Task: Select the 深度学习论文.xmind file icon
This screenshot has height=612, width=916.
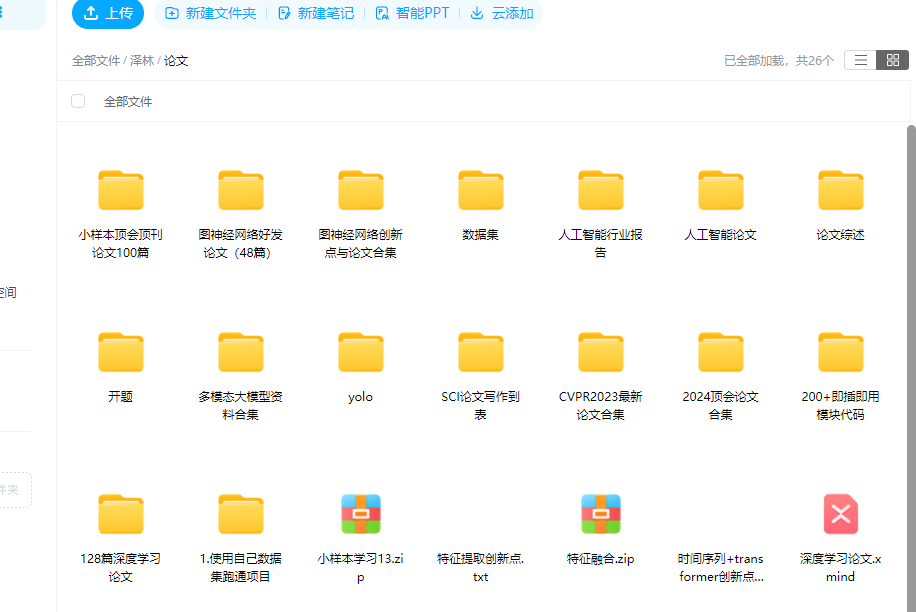Action: click(x=841, y=514)
